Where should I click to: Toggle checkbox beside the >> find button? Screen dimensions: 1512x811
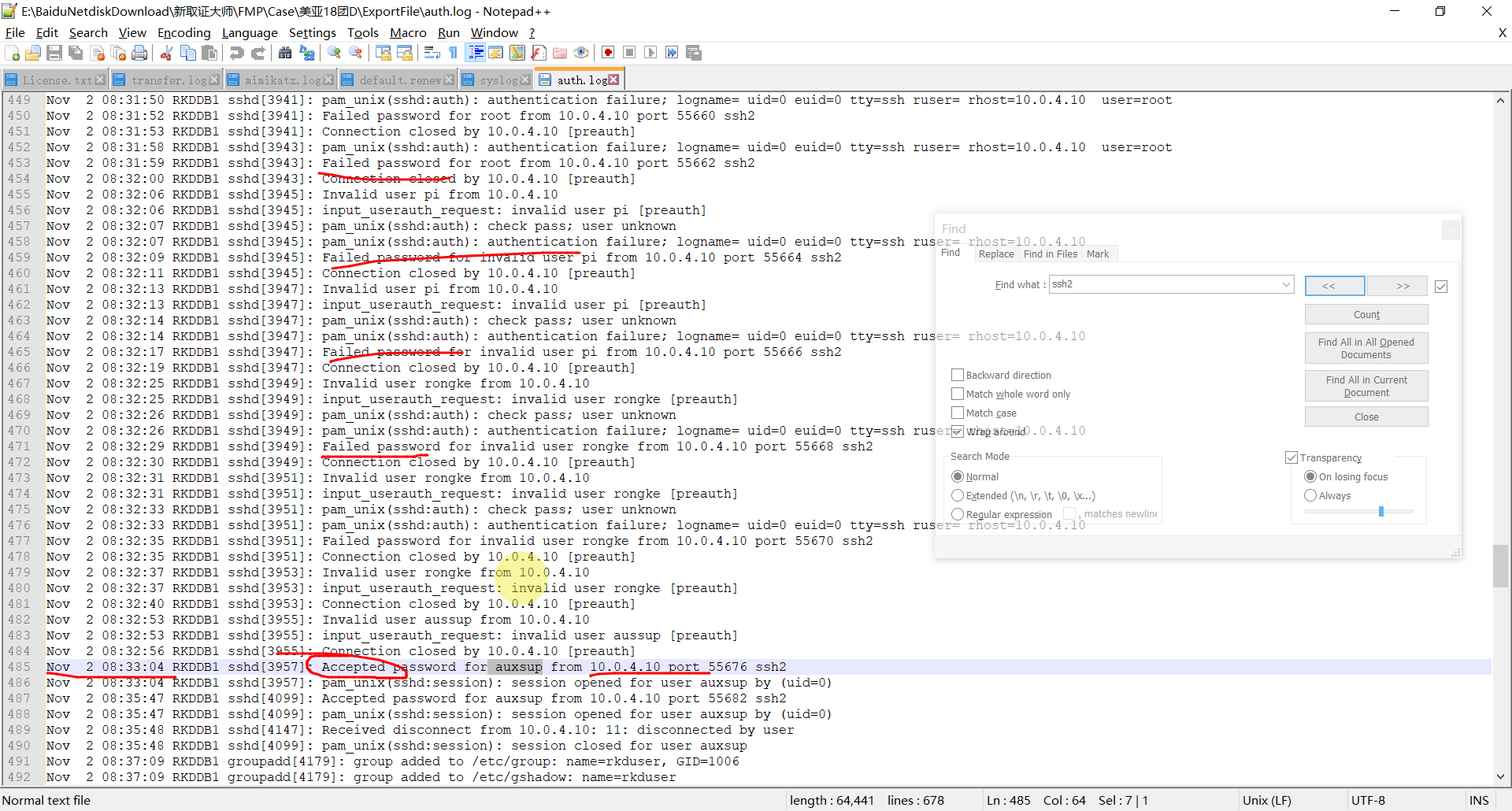tap(1441, 287)
